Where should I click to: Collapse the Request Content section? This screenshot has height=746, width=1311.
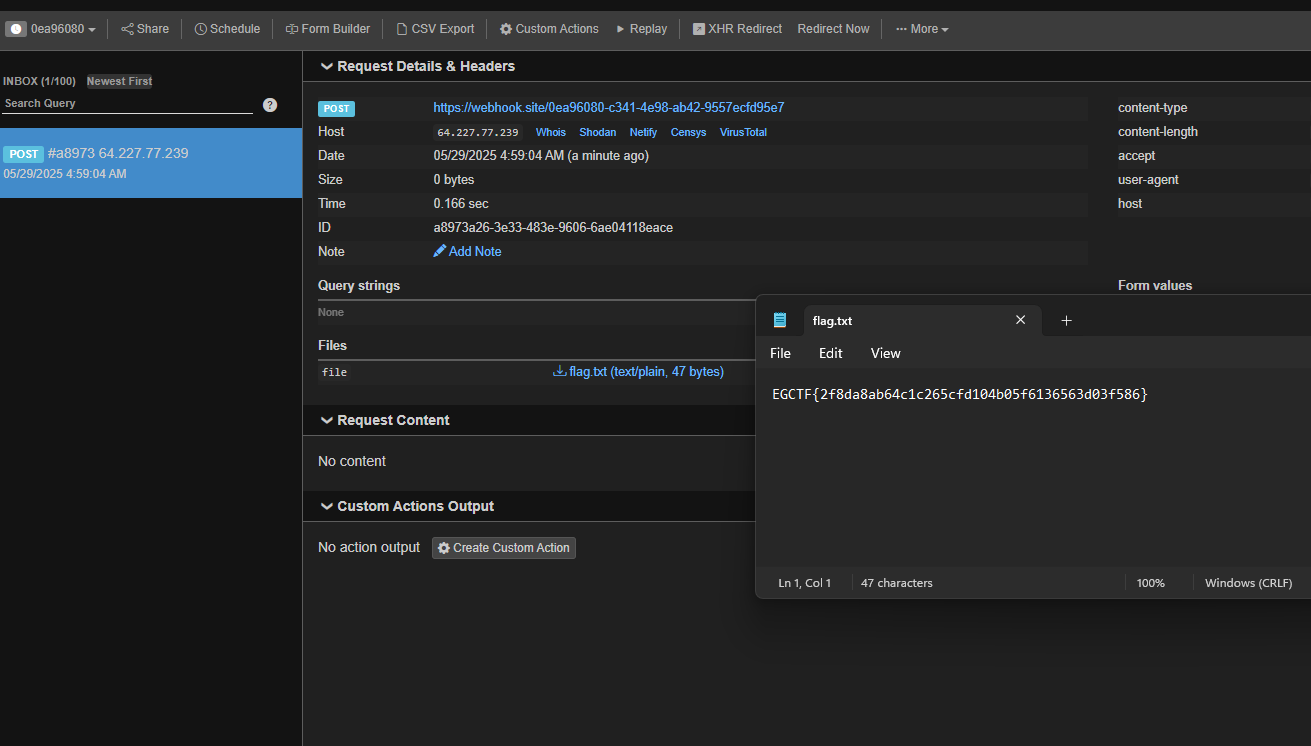(x=385, y=420)
